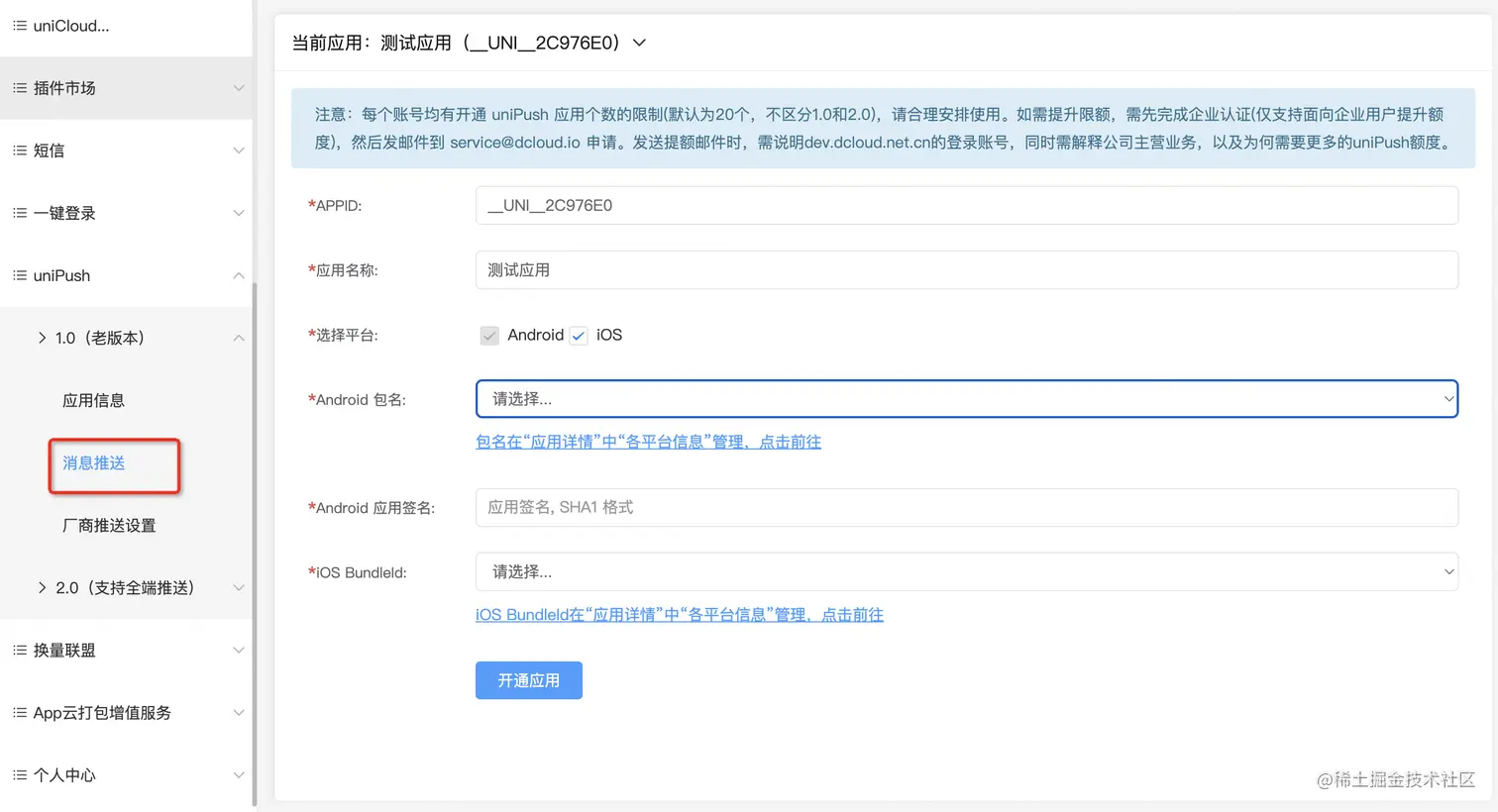Follow the iOS BundleId 点击前往 link
Image resolution: width=1498 pixels, height=812 pixels.
(x=680, y=615)
